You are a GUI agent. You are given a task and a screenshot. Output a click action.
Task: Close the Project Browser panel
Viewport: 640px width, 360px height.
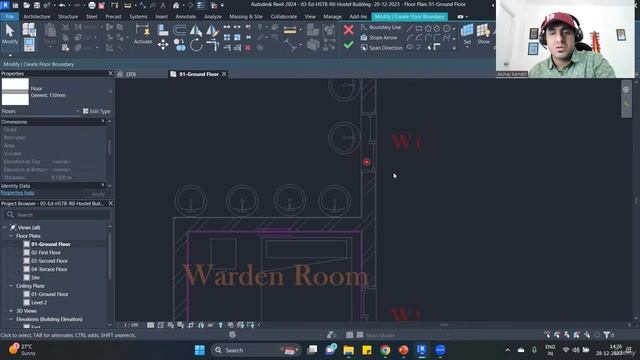pos(110,203)
